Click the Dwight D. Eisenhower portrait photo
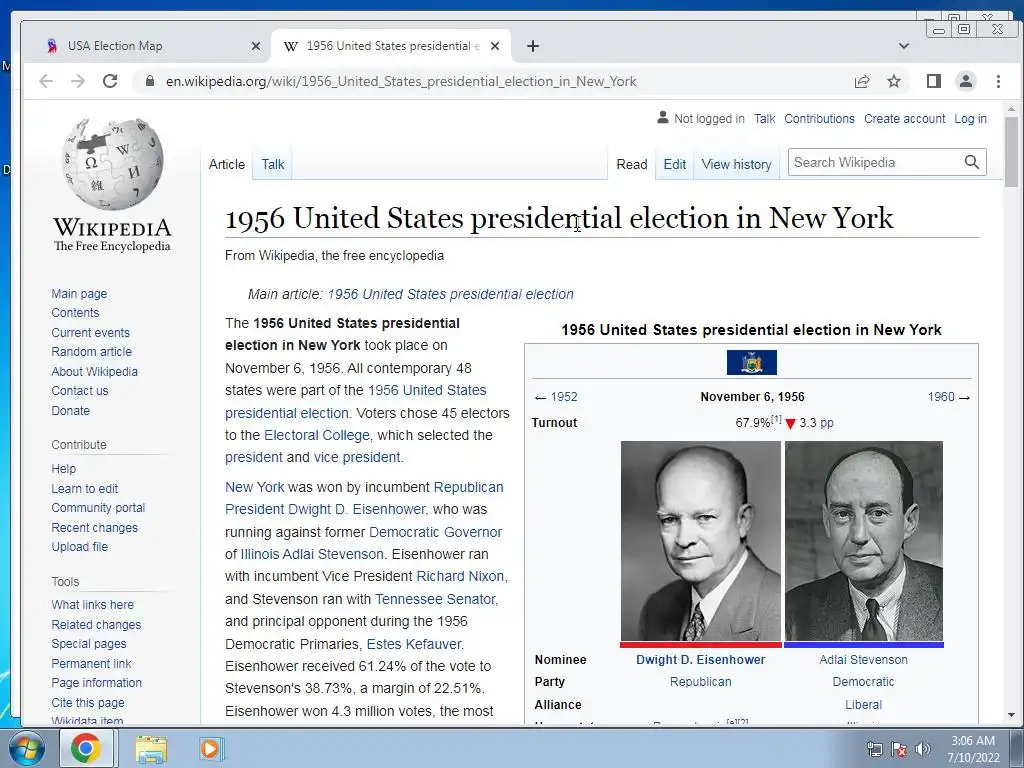The width and height of the screenshot is (1024, 768). [x=701, y=541]
